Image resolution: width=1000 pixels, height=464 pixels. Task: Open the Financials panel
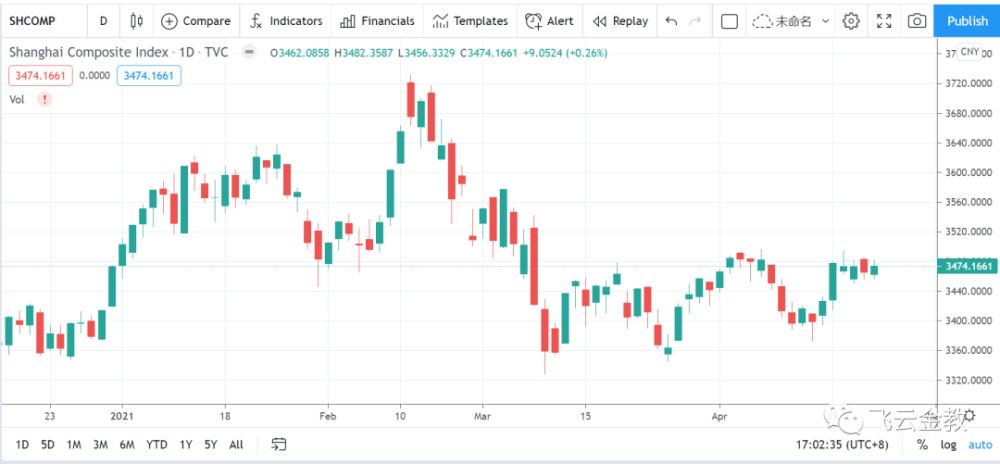click(377, 20)
